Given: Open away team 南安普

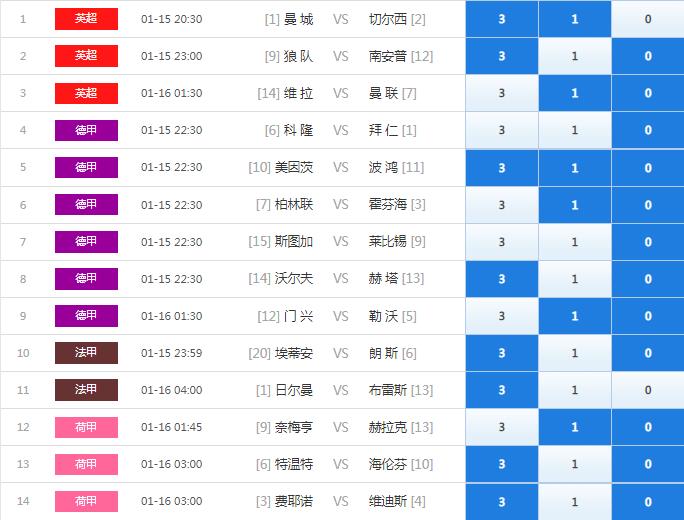Looking at the screenshot, I should click(388, 56).
